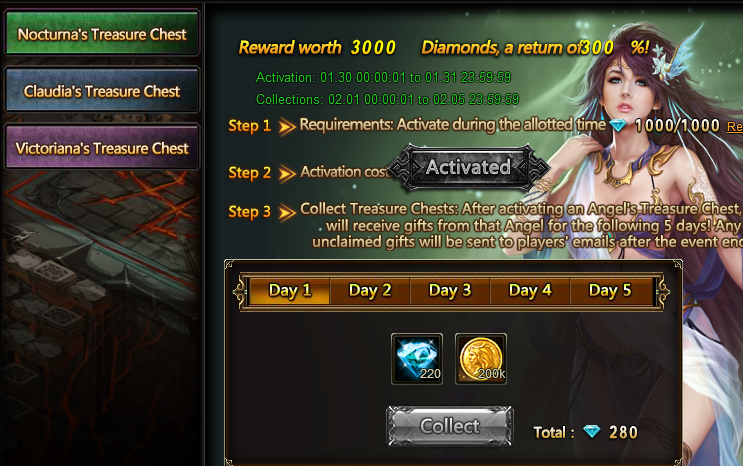Click the Step 1 arrow icon

point(287,127)
